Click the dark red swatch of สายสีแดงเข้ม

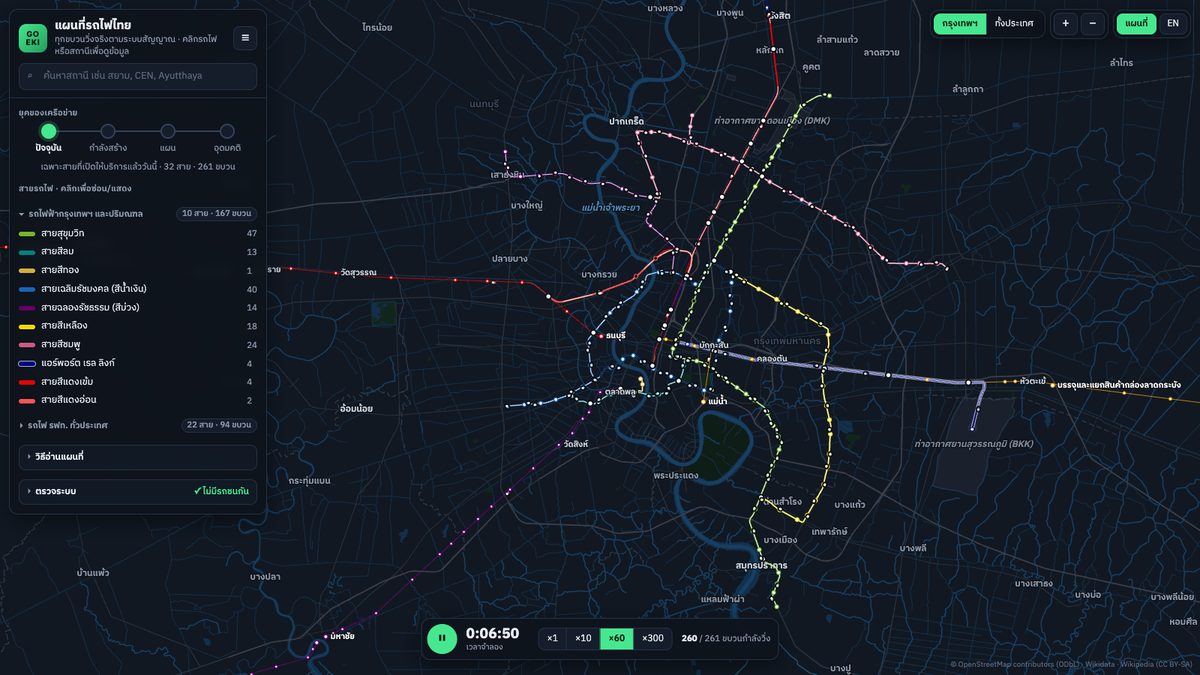point(27,382)
